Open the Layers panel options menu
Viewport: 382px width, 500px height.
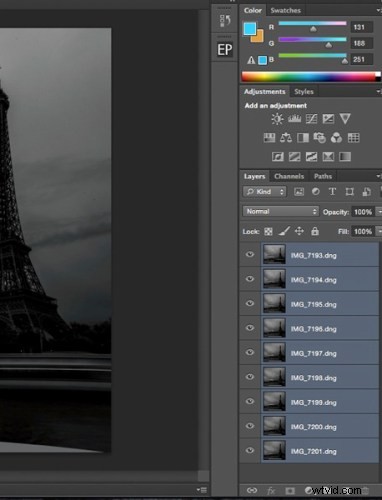coord(379,176)
